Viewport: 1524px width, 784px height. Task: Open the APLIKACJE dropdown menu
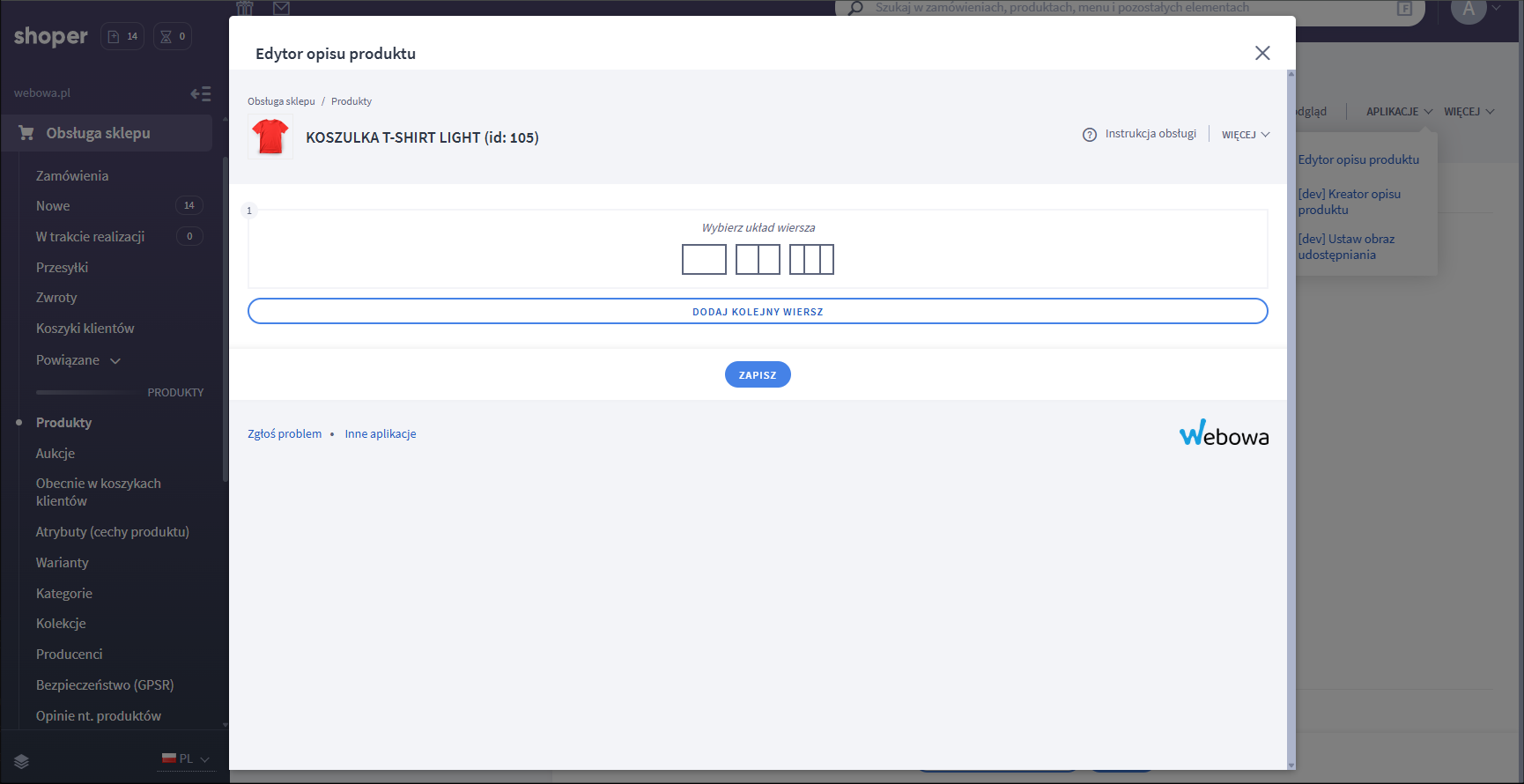pos(1399,112)
